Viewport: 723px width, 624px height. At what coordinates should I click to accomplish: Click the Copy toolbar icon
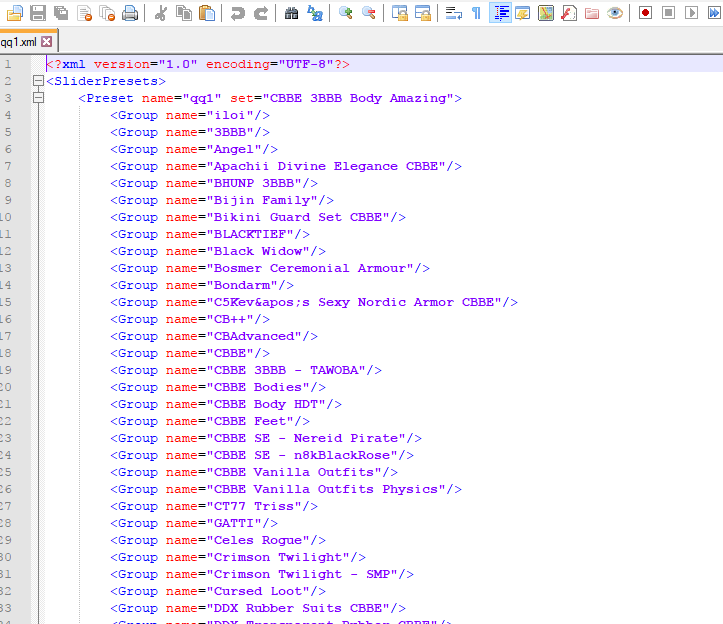coord(184,13)
